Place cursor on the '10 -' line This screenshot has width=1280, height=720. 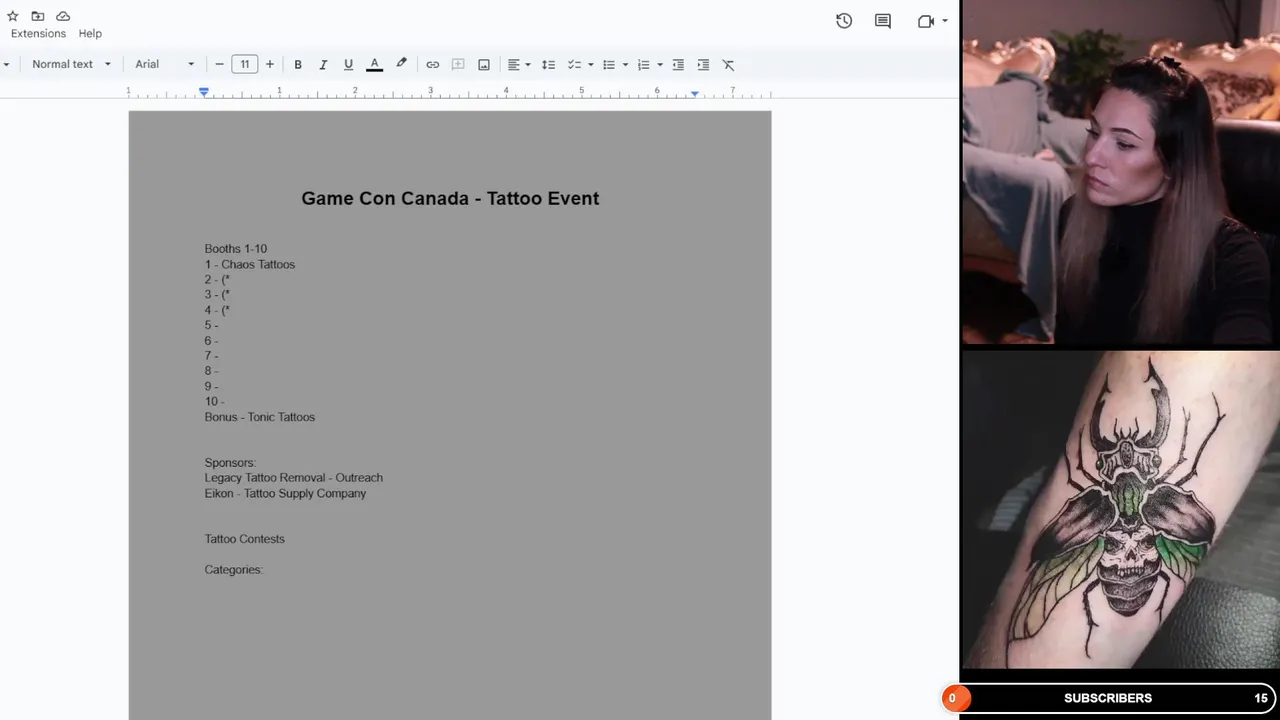pyautogui.click(x=214, y=401)
